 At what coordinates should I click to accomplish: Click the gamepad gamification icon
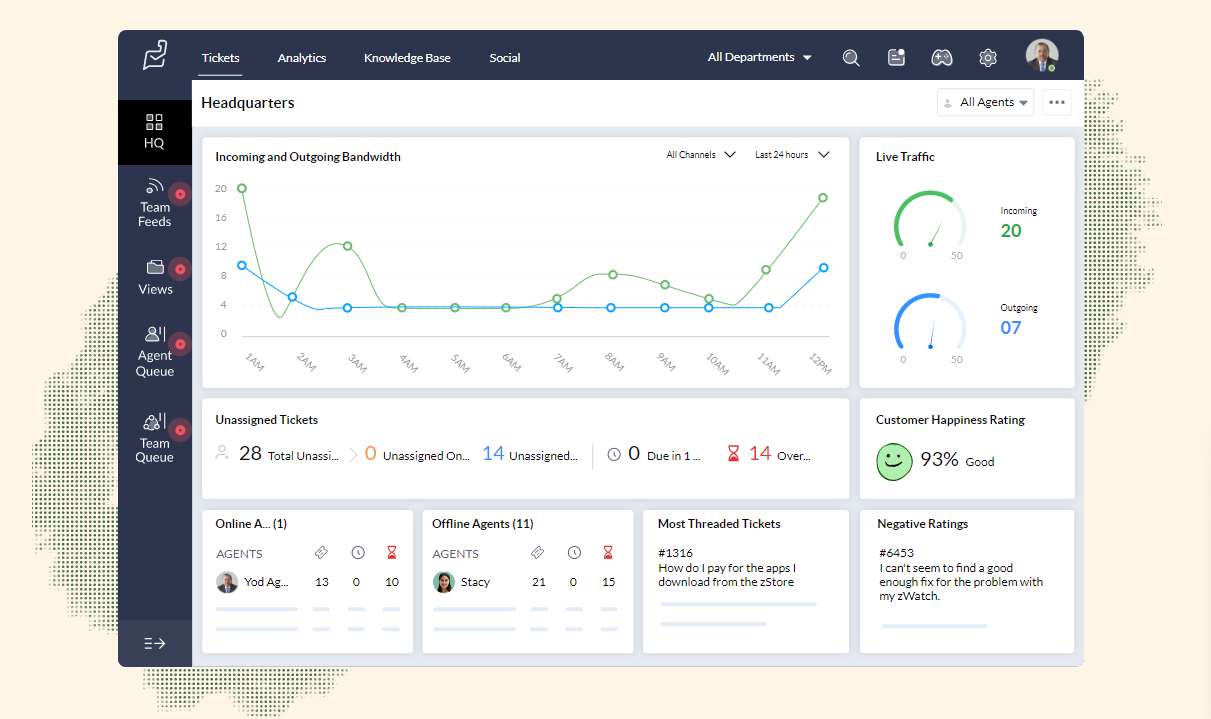click(x=942, y=58)
